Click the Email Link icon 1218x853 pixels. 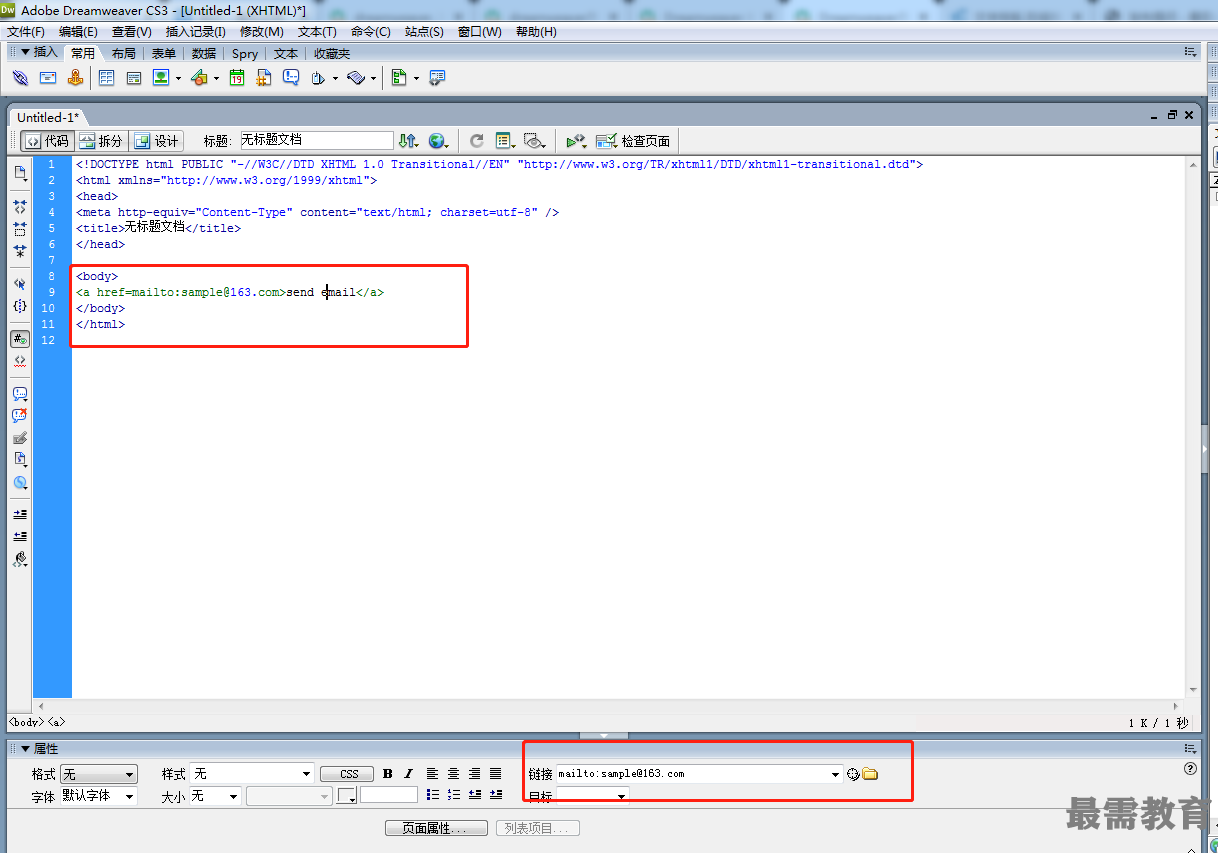tap(48, 78)
